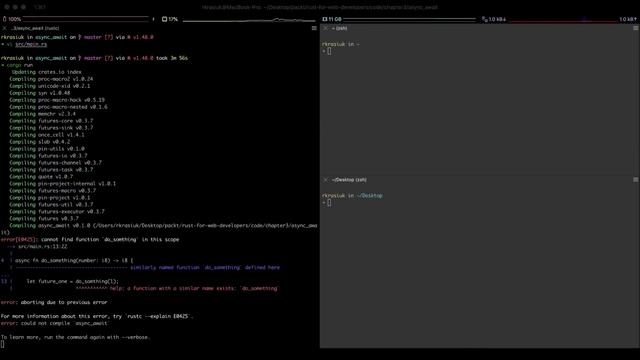Open the ~/Desktop pane hamburger menu
The image size is (640, 360).
click(x=636, y=180)
